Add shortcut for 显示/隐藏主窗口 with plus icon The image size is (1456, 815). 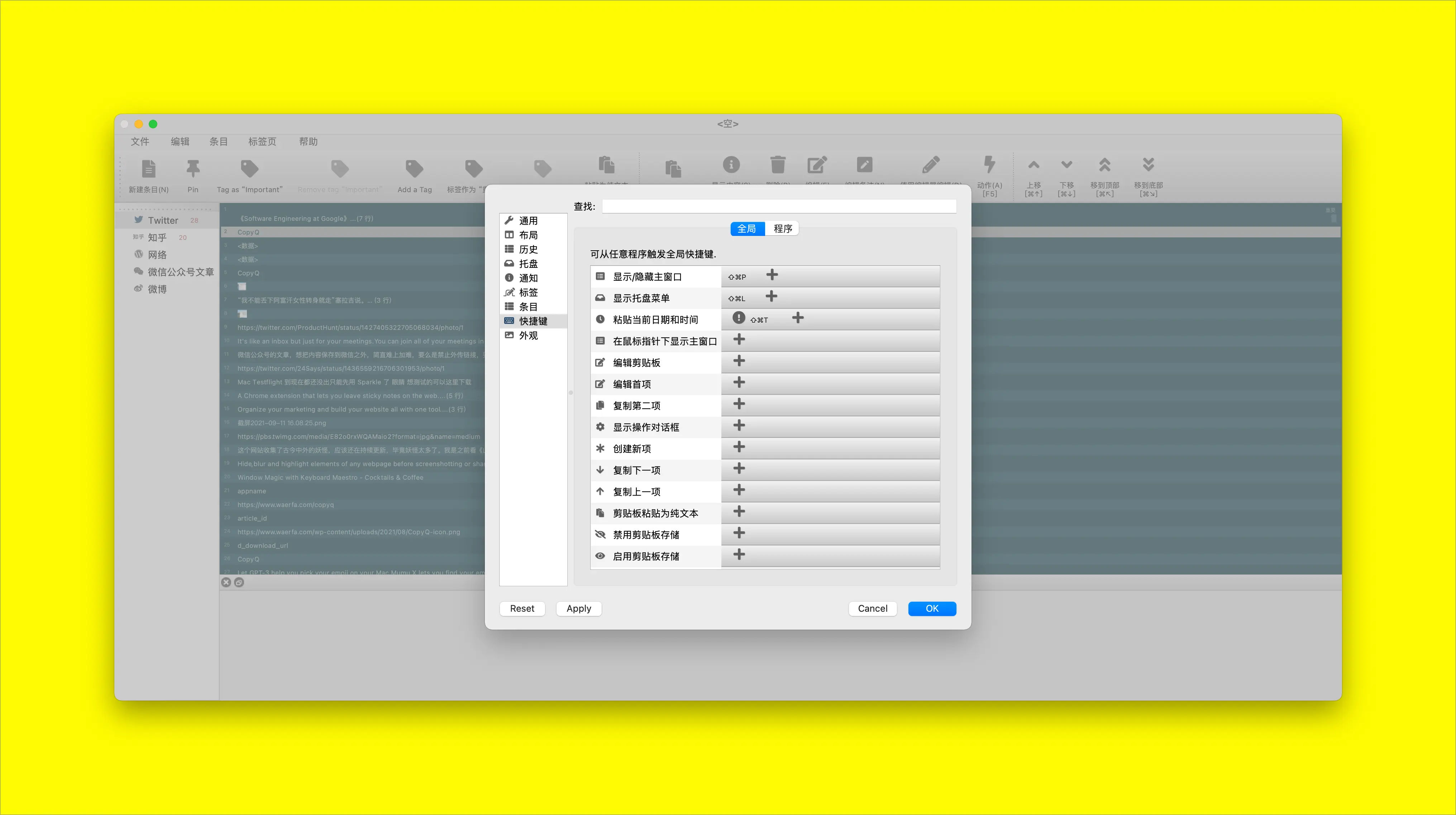coord(772,275)
